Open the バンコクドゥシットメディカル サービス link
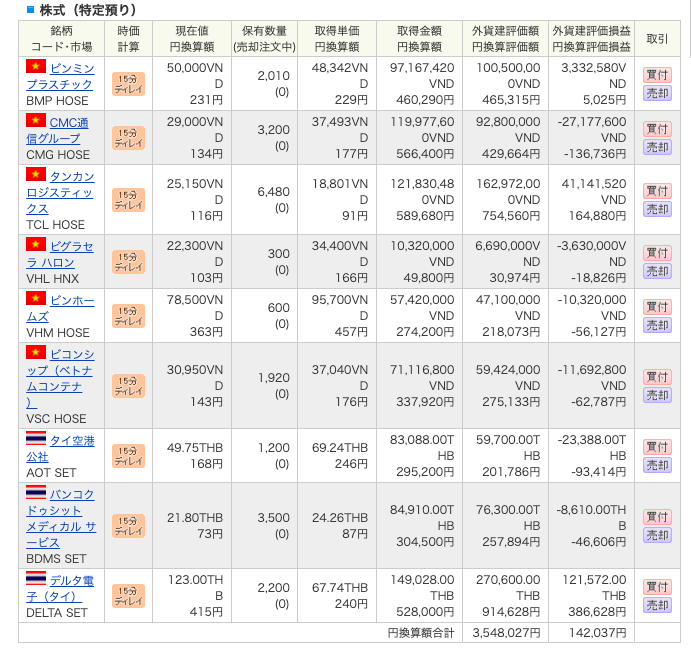Viewport: 691px width, 655px height. click(x=61, y=518)
